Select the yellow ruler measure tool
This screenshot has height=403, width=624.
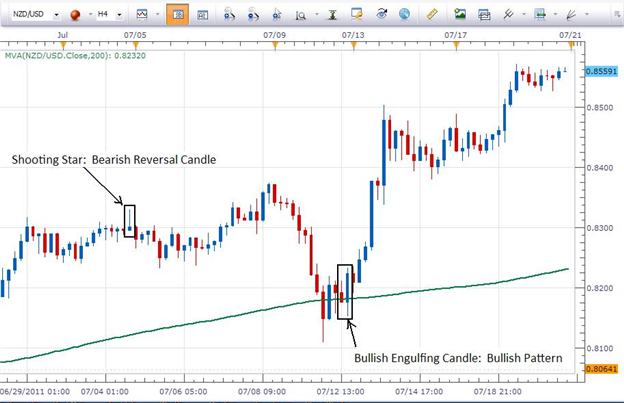(432, 14)
